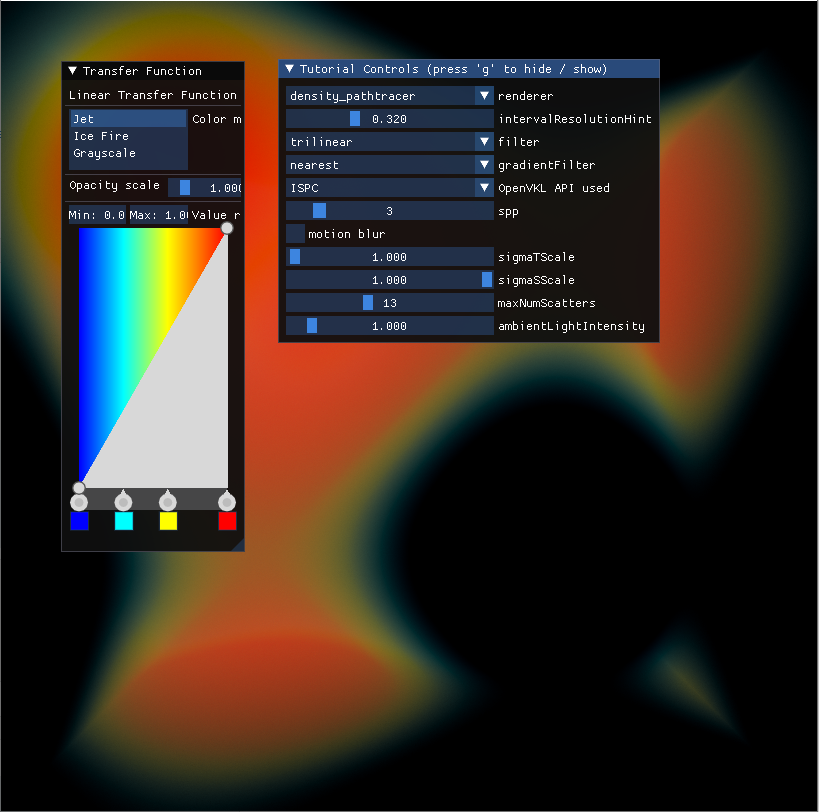The height and width of the screenshot is (812, 819).
Task: Select the Ice Fire color map
Action: 128,136
